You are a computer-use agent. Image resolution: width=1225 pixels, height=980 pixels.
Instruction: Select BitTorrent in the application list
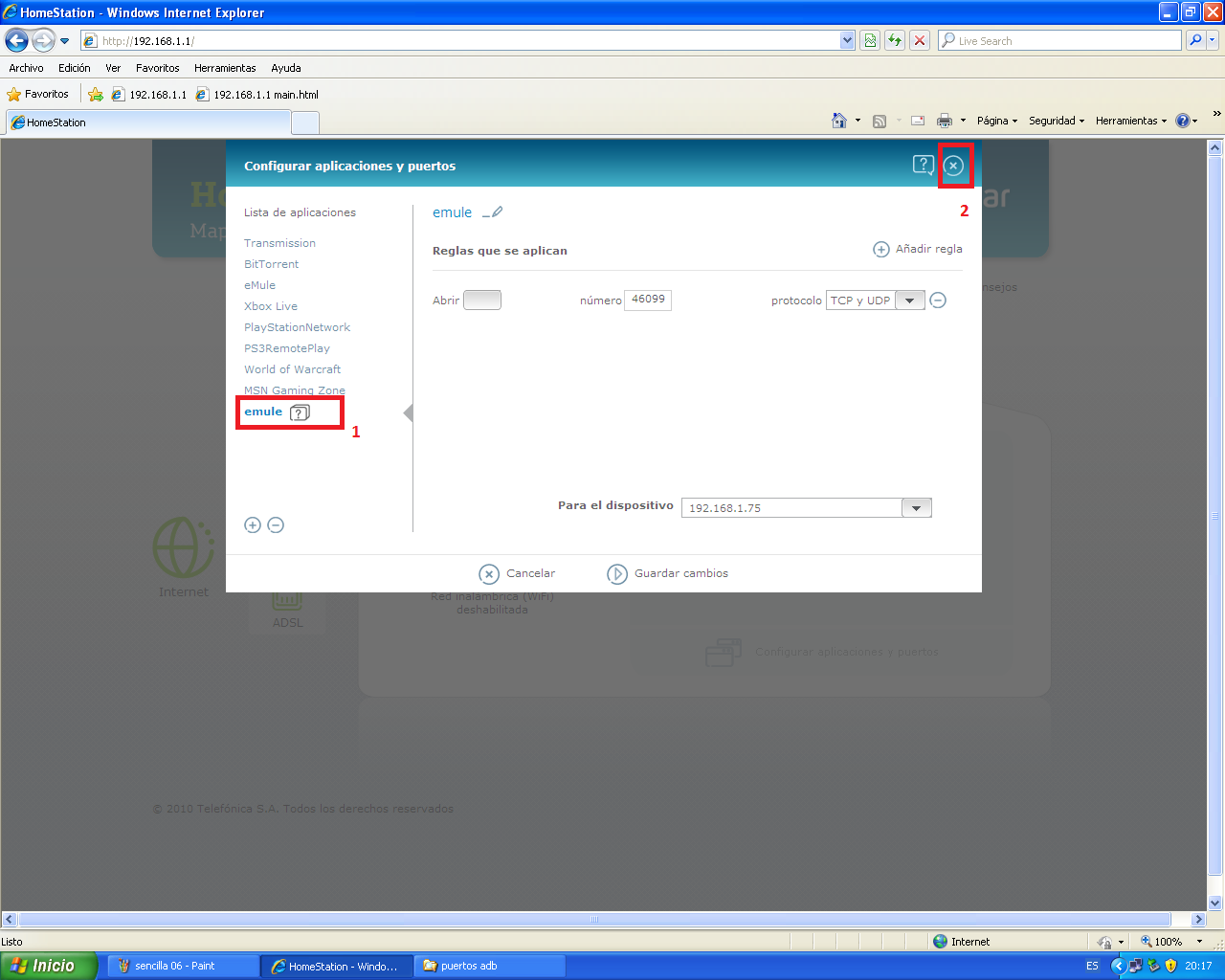point(271,264)
